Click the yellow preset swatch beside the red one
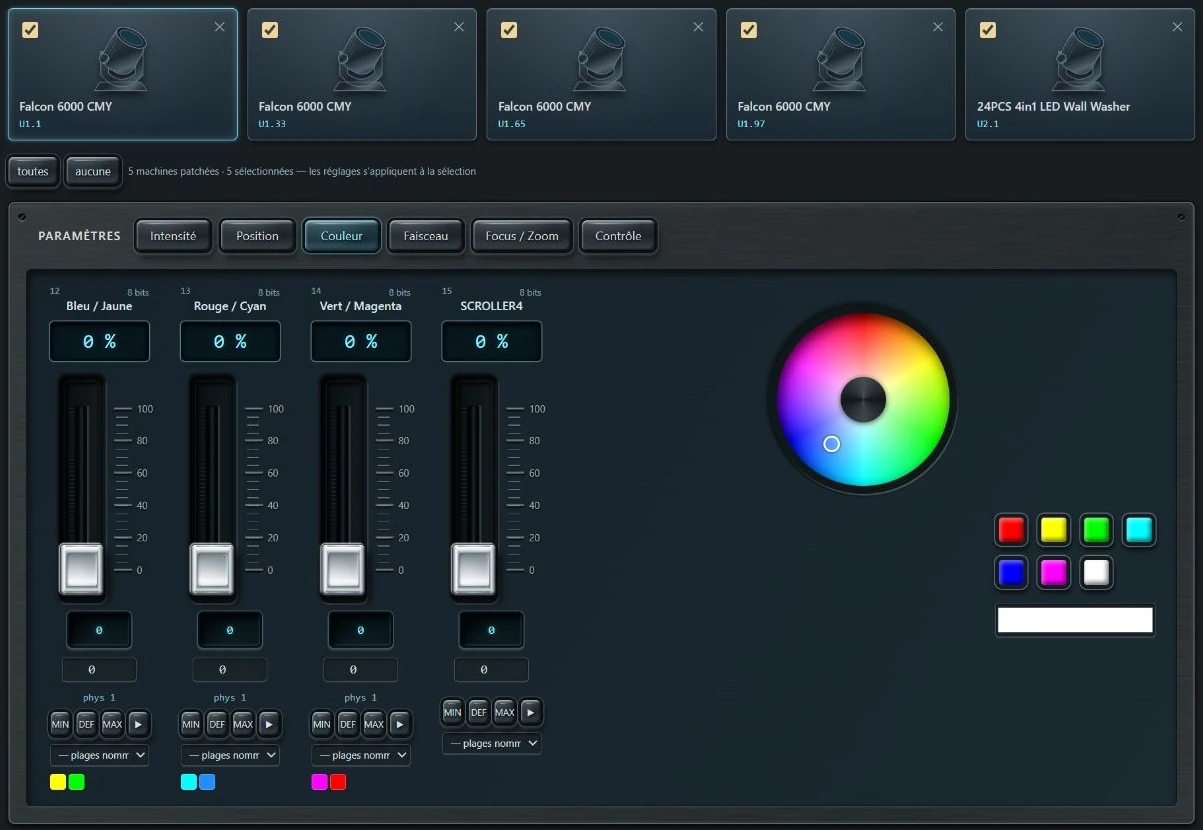The height and width of the screenshot is (830, 1203). coord(1054,530)
